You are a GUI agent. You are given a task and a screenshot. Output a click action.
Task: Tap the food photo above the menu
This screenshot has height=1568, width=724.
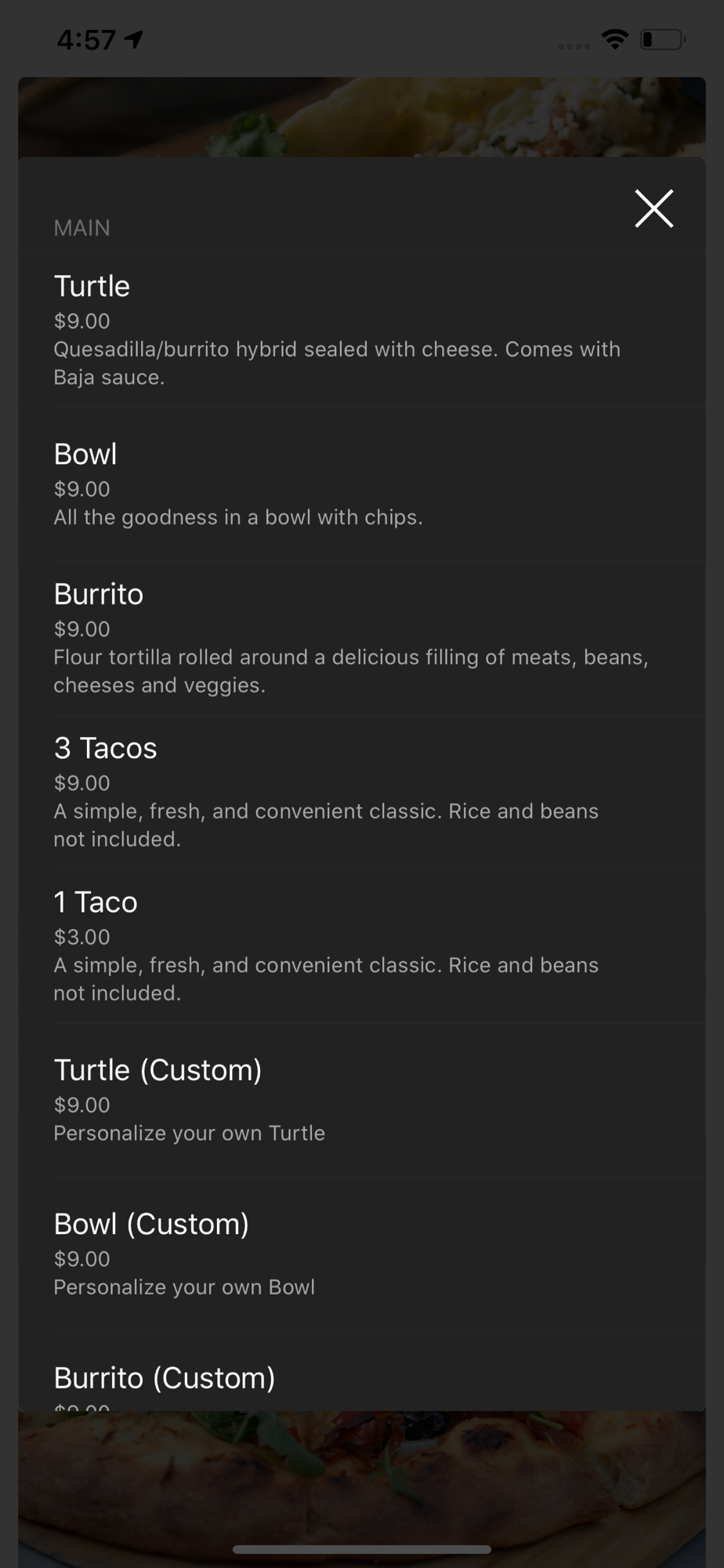(362, 116)
